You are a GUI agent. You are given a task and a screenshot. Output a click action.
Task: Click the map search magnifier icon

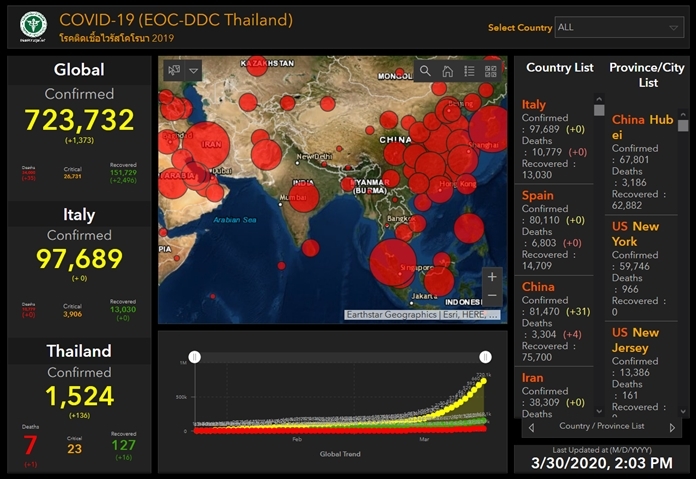coord(426,71)
